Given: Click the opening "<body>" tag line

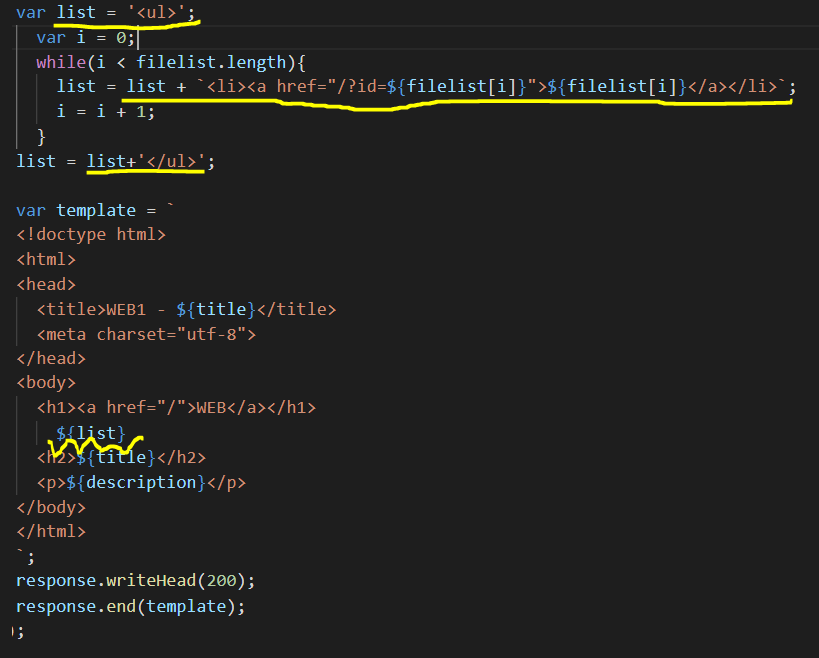Looking at the screenshot, I should point(46,383).
